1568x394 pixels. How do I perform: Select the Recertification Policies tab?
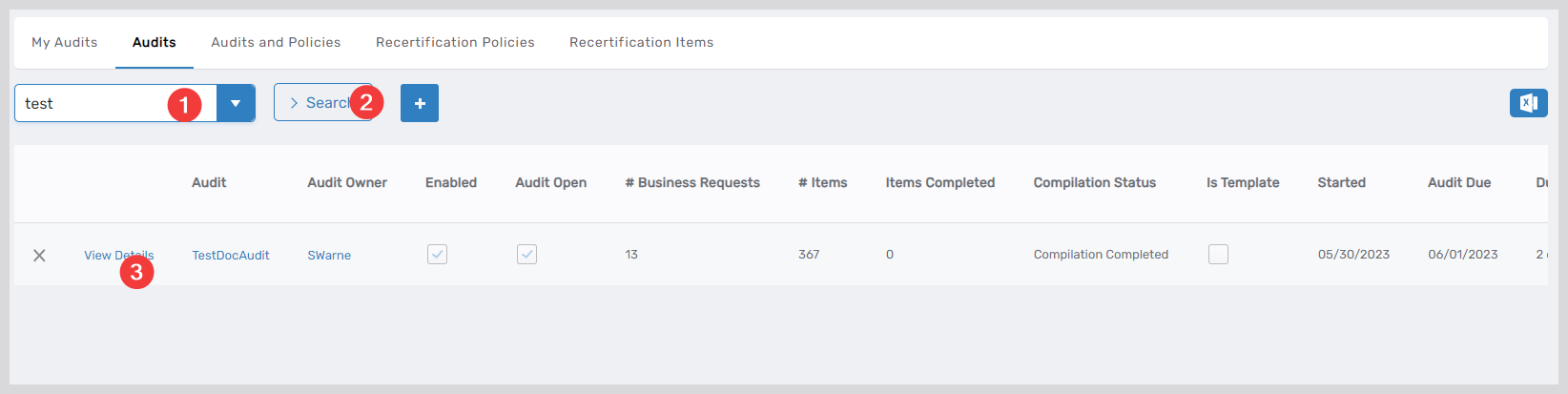455,42
